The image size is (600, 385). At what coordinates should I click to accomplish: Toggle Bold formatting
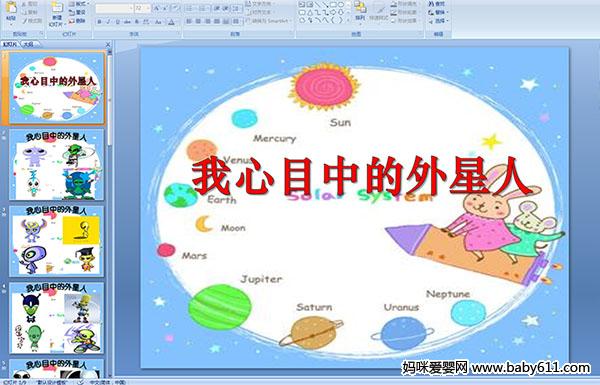click(99, 22)
